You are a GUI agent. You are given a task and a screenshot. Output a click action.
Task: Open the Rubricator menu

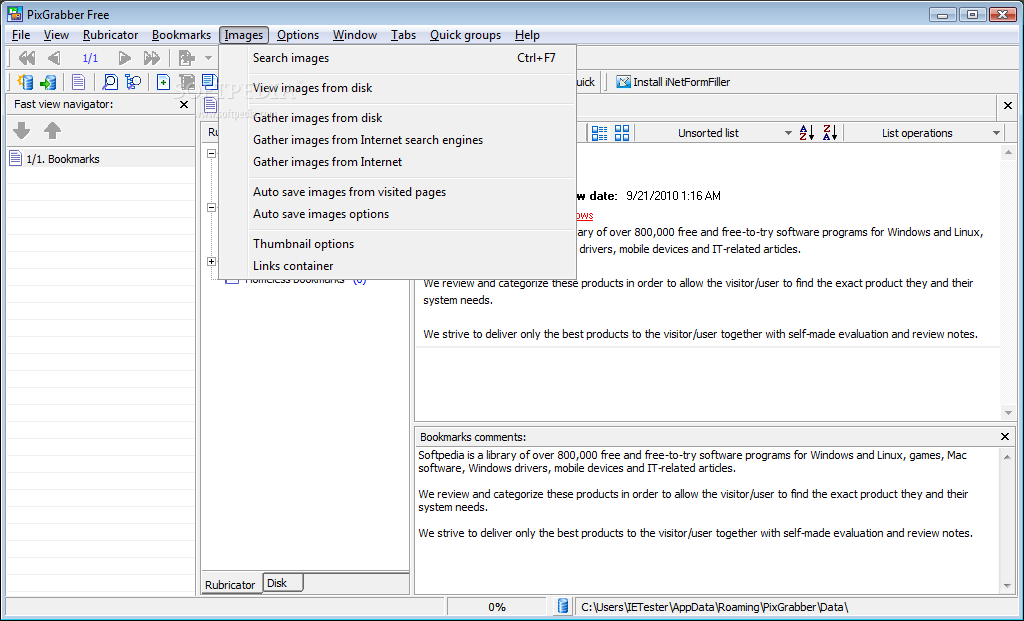[110, 35]
